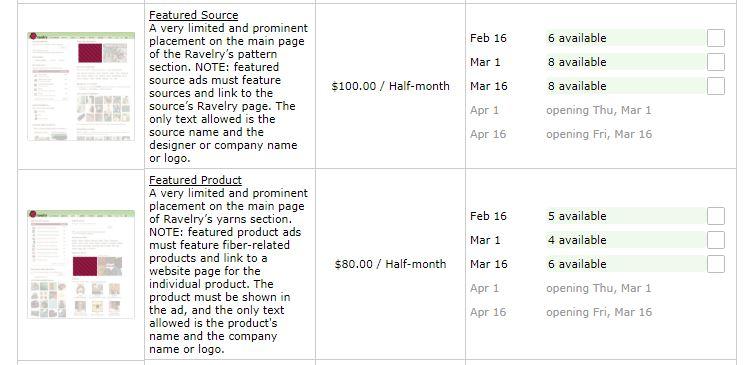
Task: Click the '6 available' bar for Product Mar 16
Action: pyautogui.click(x=625, y=264)
